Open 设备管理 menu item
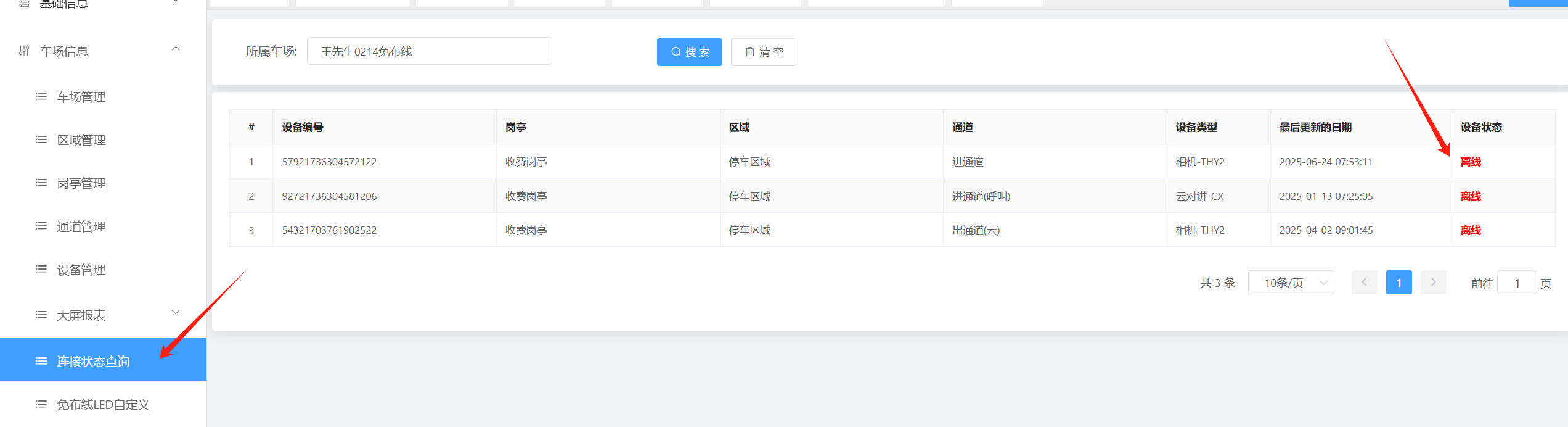This screenshot has height=427, width=1568. tap(104, 269)
